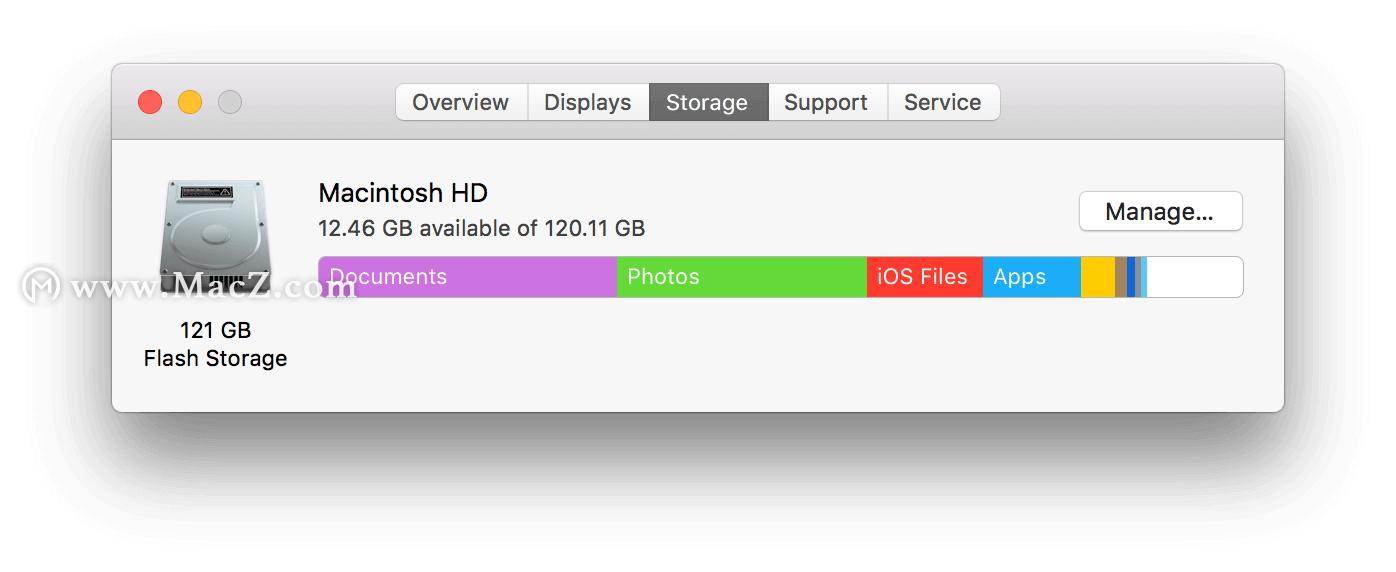The image size is (1396, 572).
Task: Click the blue Apps storage segment
Action: (x=1031, y=277)
